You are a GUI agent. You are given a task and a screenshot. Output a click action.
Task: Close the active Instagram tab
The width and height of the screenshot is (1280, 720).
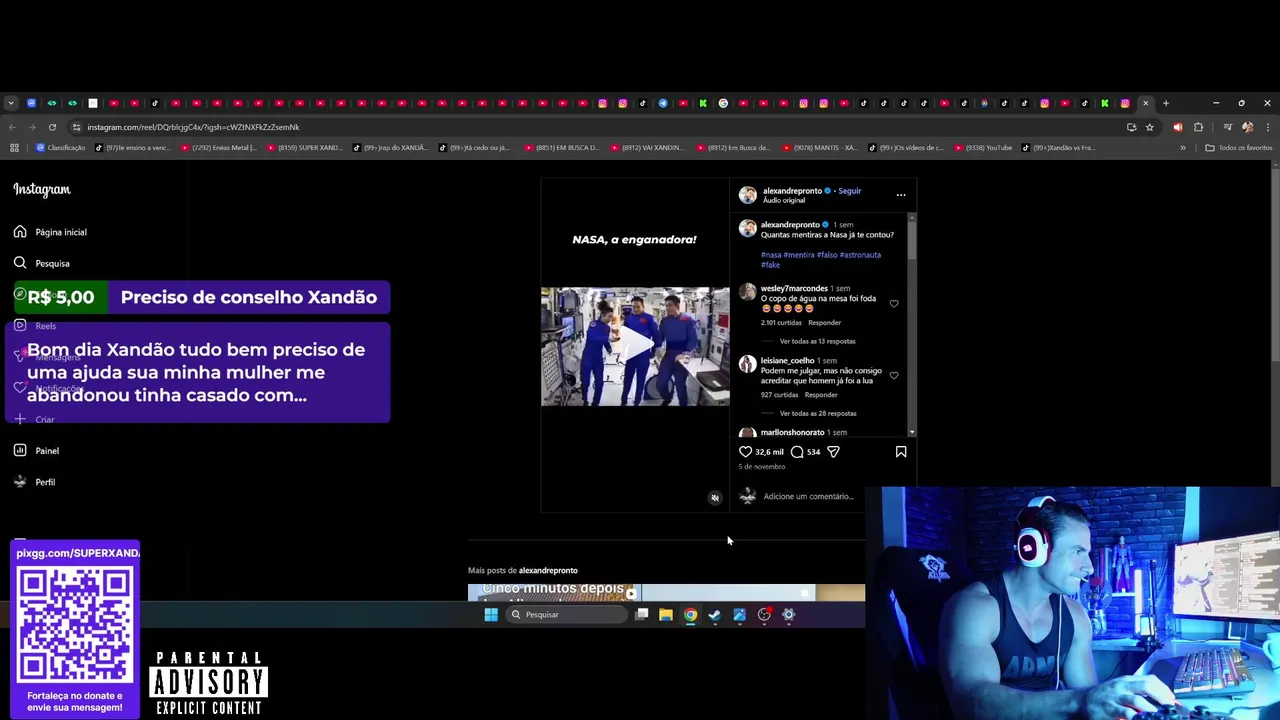1145,103
